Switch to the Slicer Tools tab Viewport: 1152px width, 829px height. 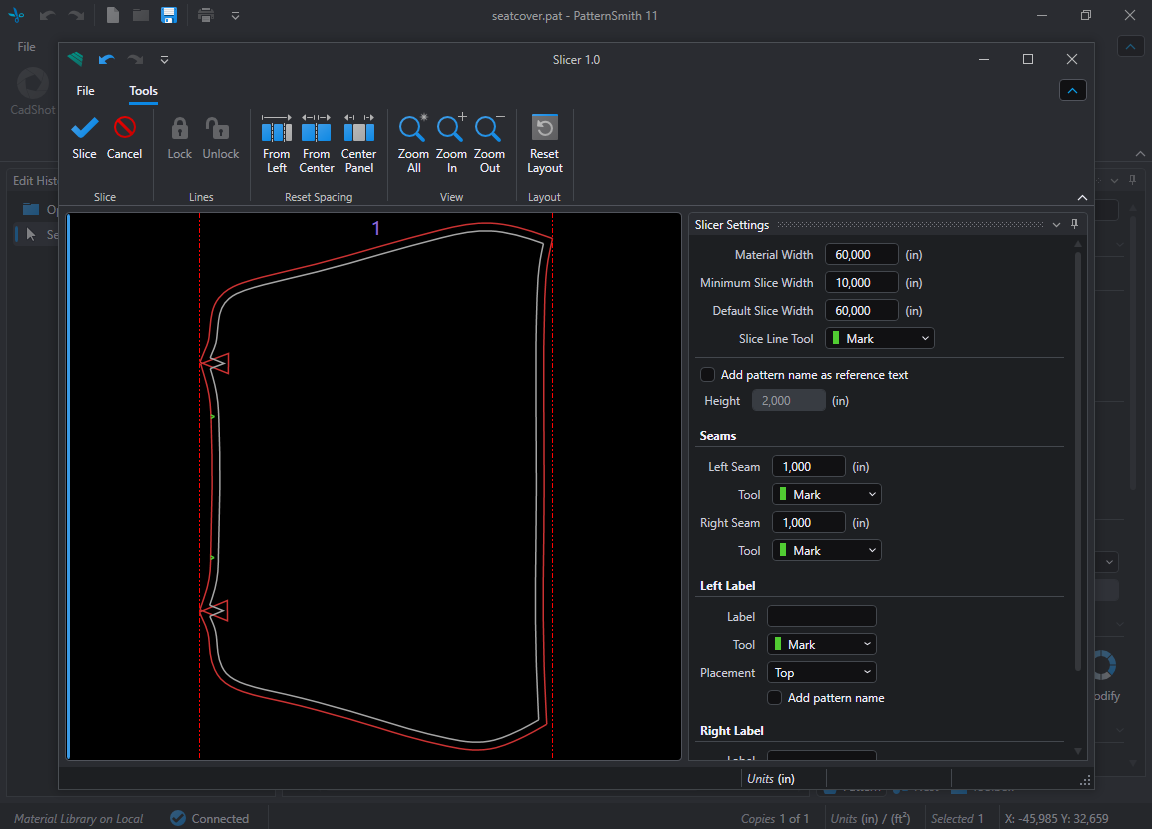tap(143, 91)
